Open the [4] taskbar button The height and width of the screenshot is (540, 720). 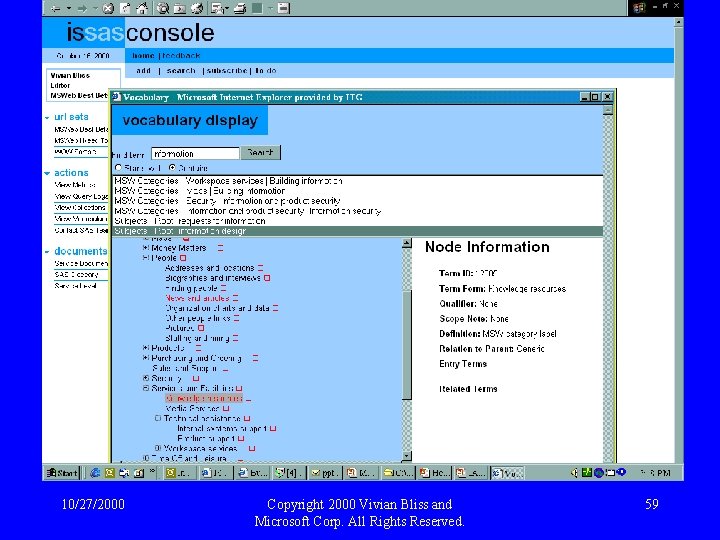(287, 473)
